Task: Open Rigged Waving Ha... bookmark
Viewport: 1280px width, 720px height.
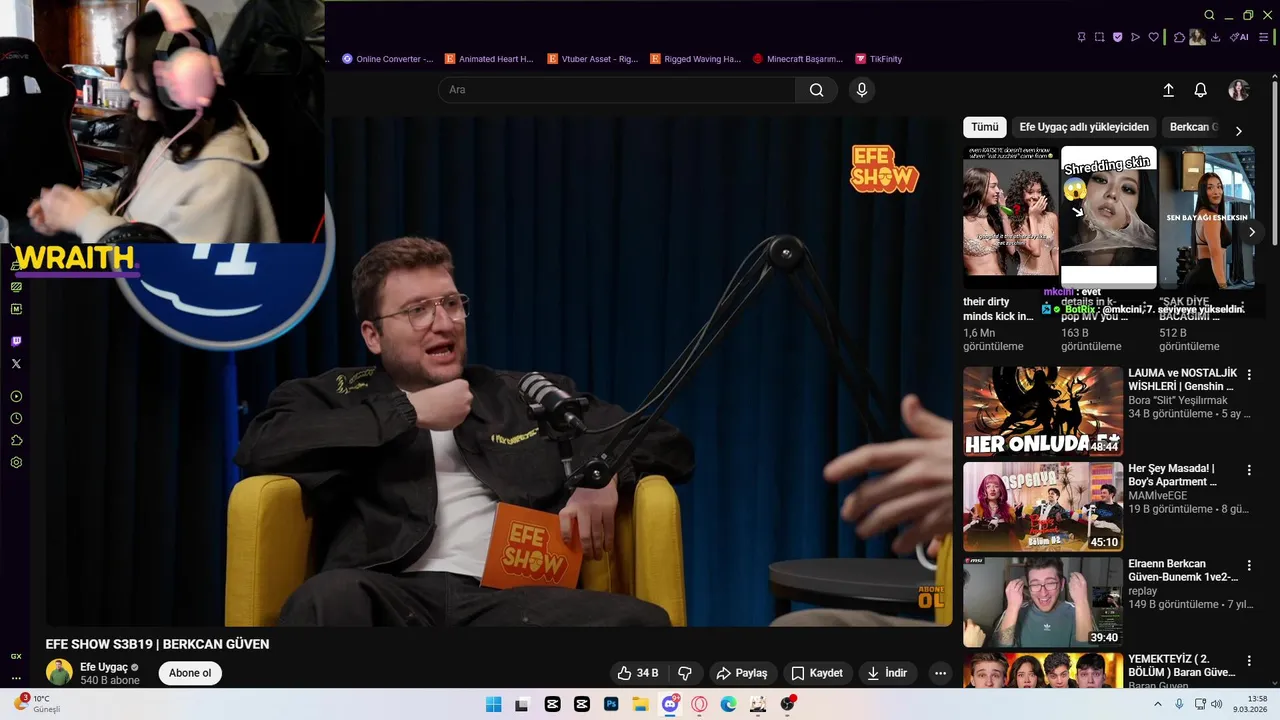Action: (696, 59)
